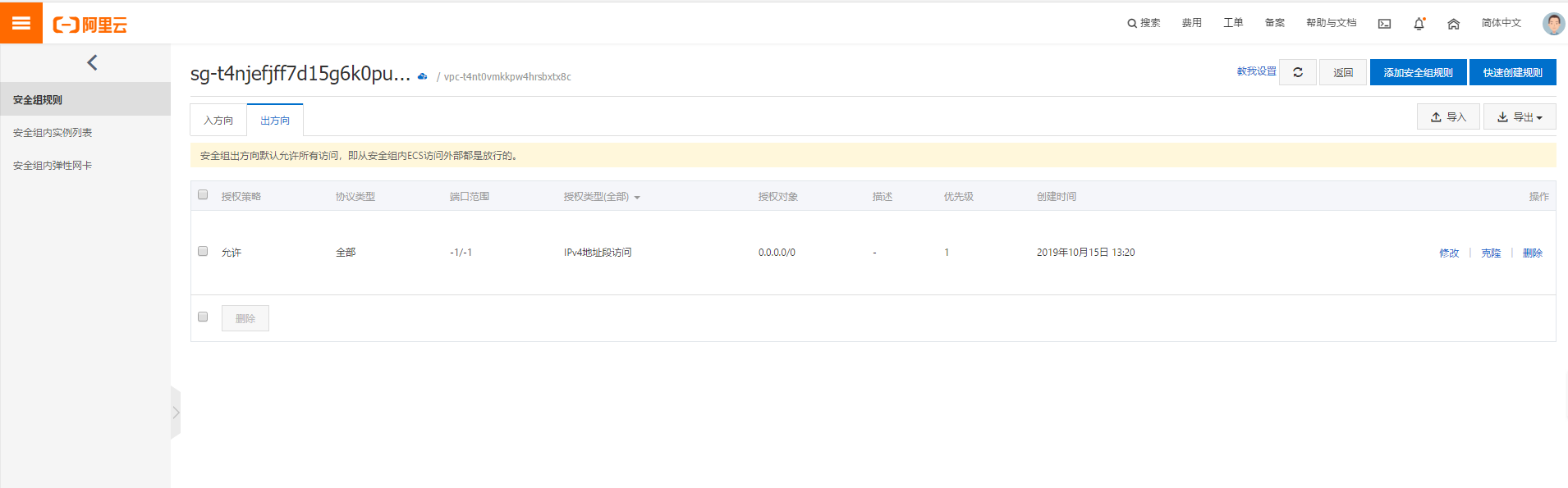Image resolution: width=1568 pixels, height=488 pixels.
Task: Click the home icon in top bar
Action: click(x=1453, y=24)
